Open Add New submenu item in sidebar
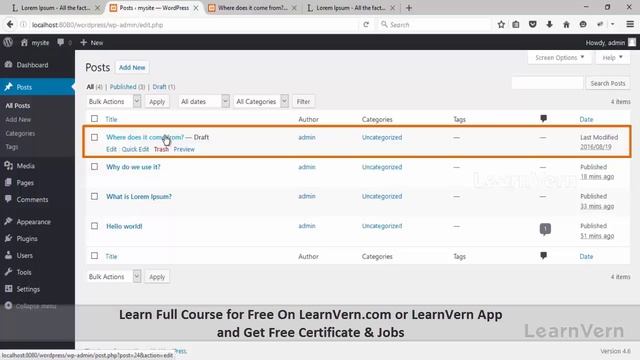 click(18, 120)
